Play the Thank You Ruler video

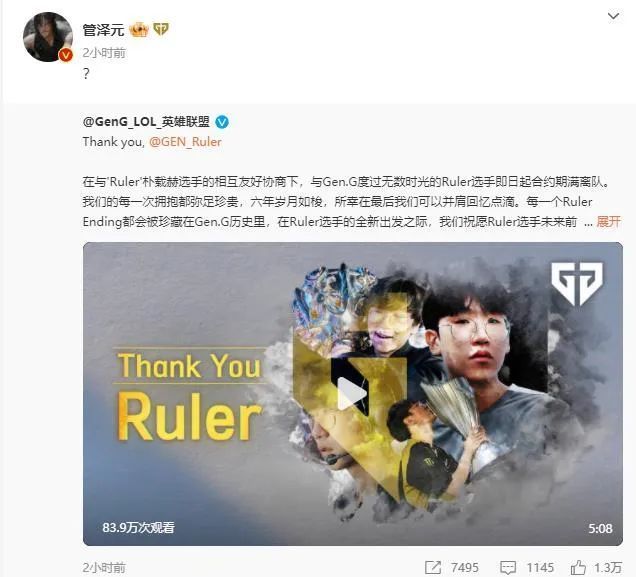pyautogui.click(x=352, y=394)
